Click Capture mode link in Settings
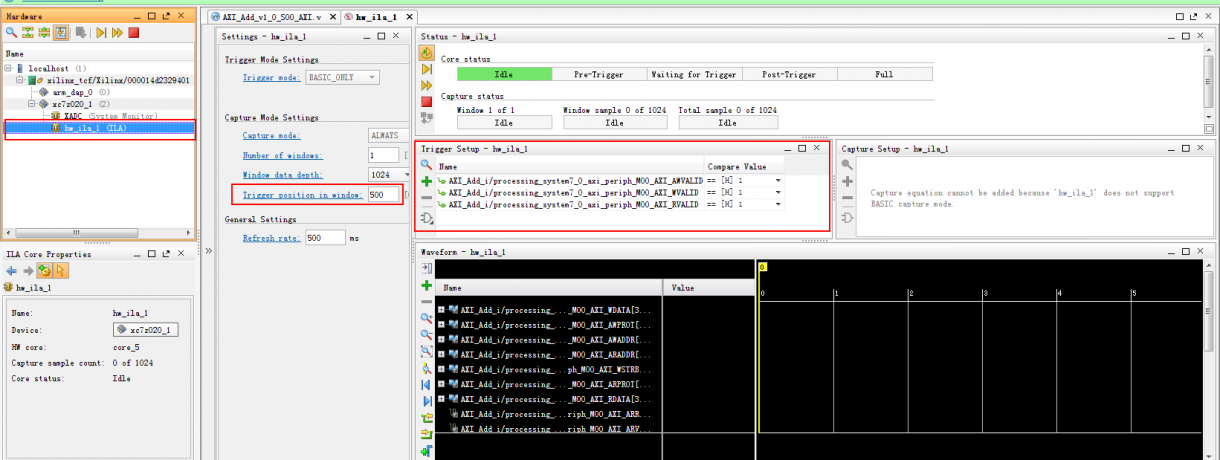Image resolution: width=1220 pixels, height=460 pixels. (272, 135)
